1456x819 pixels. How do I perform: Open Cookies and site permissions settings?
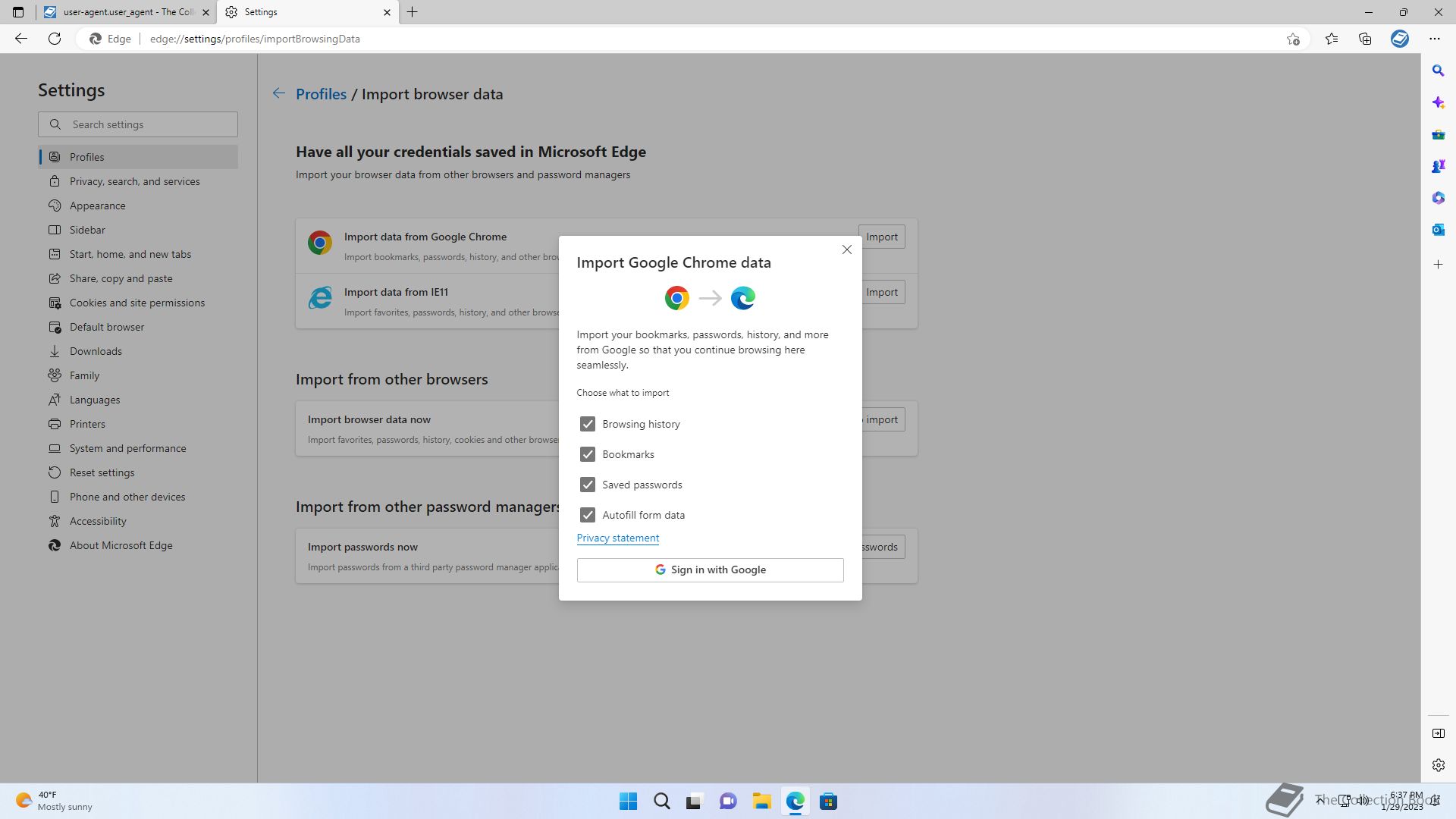[x=138, y=303]
